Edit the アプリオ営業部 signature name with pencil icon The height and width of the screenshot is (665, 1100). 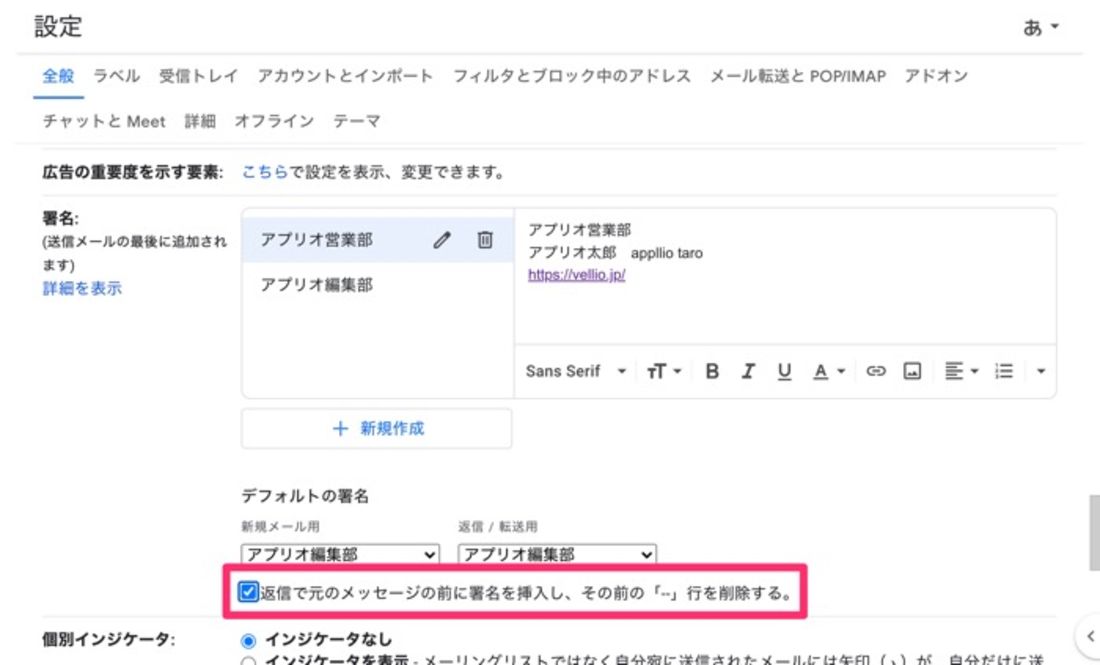442,240
